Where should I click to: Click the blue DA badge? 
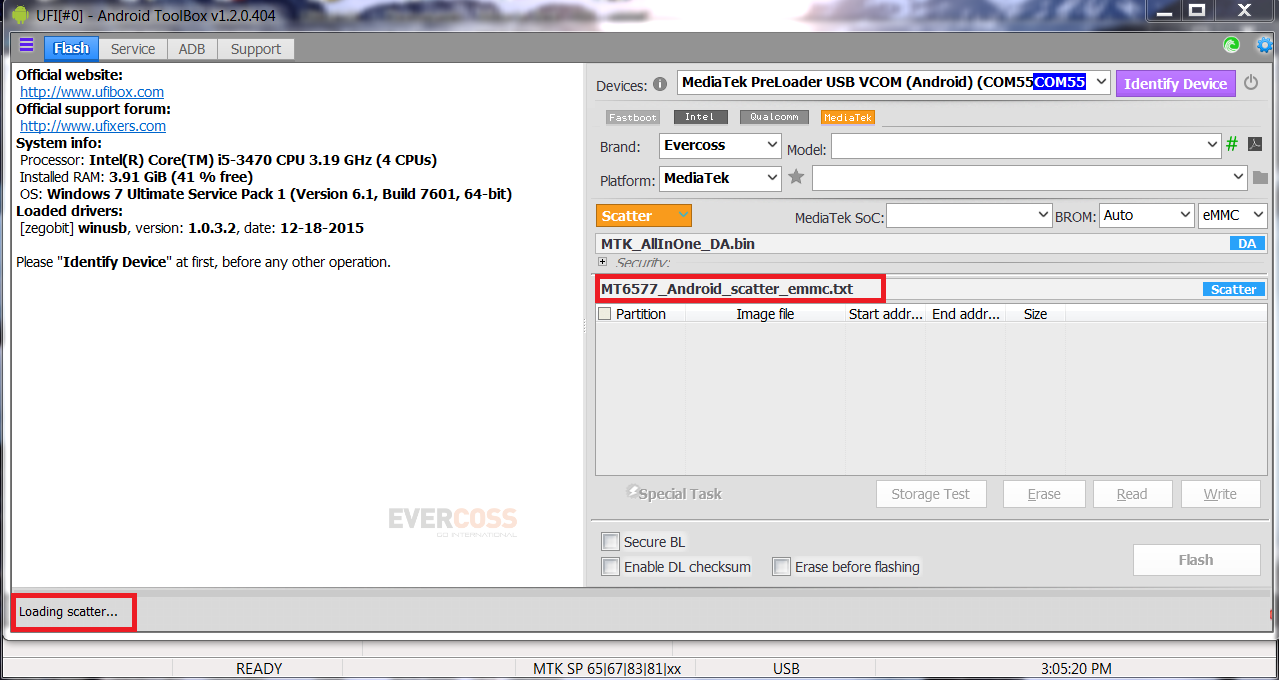[1247, 243]
